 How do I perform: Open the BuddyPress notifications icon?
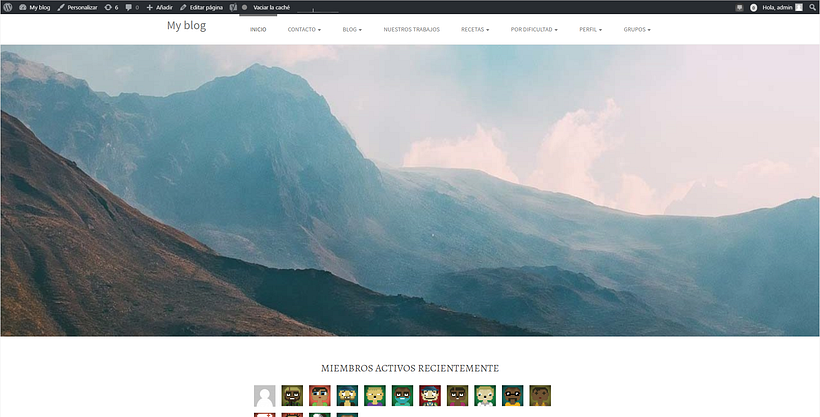click(739, 7)
